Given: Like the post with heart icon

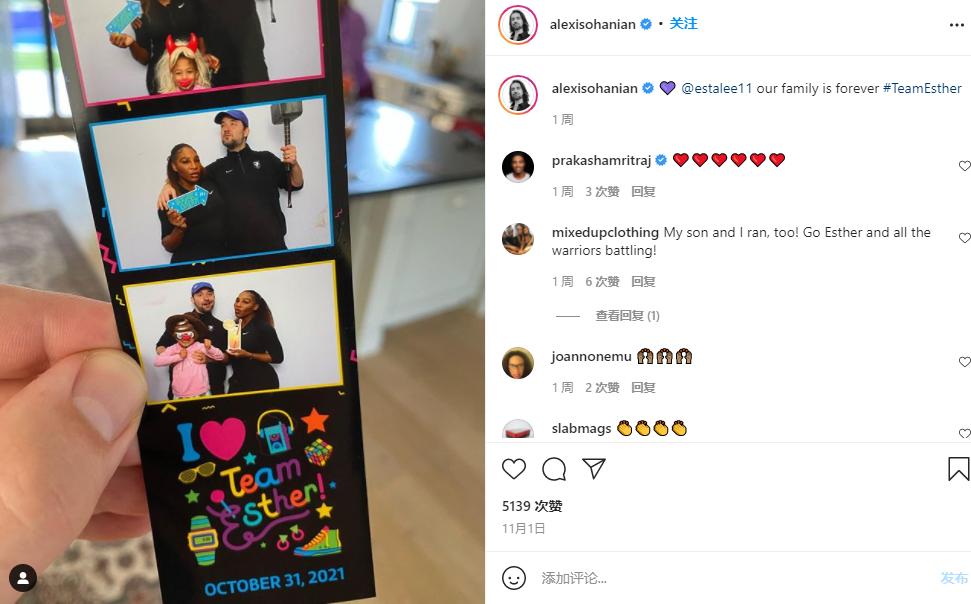Looking at the screenshot, I should pos(513,469).
